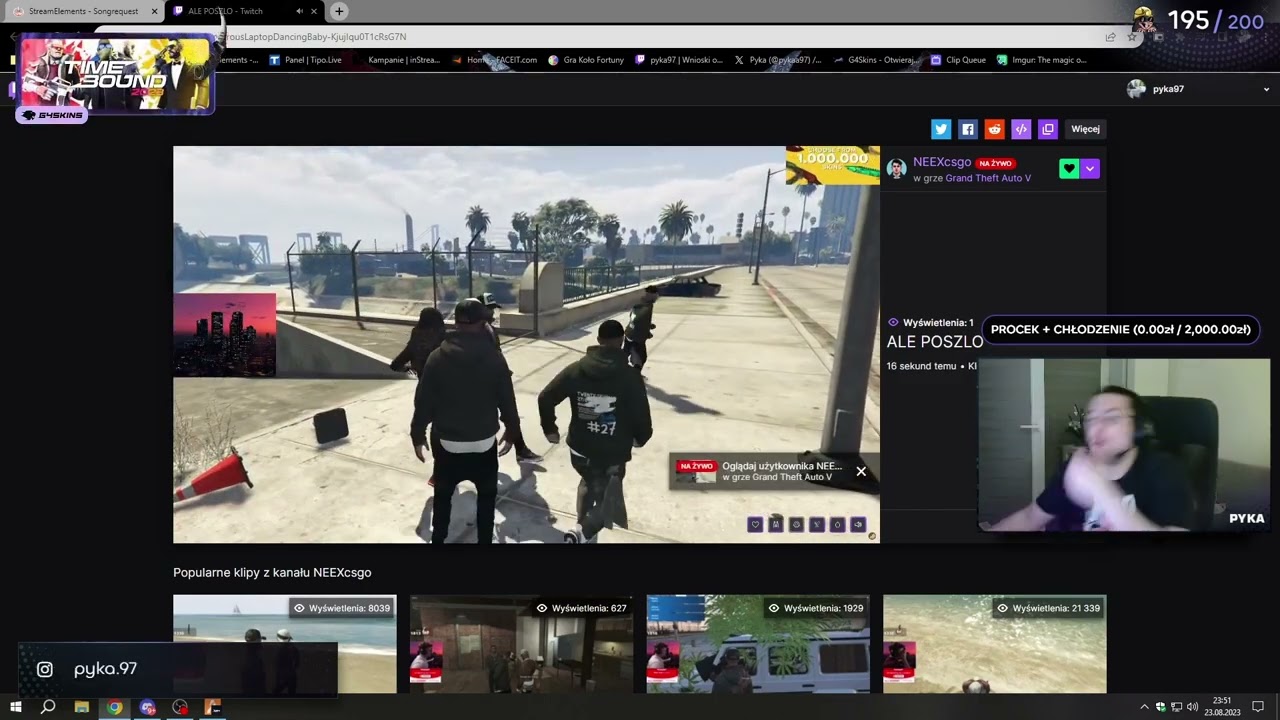Click pyka97 profile avatar
The image size is (1280, 720).
tap(1136, 89)
